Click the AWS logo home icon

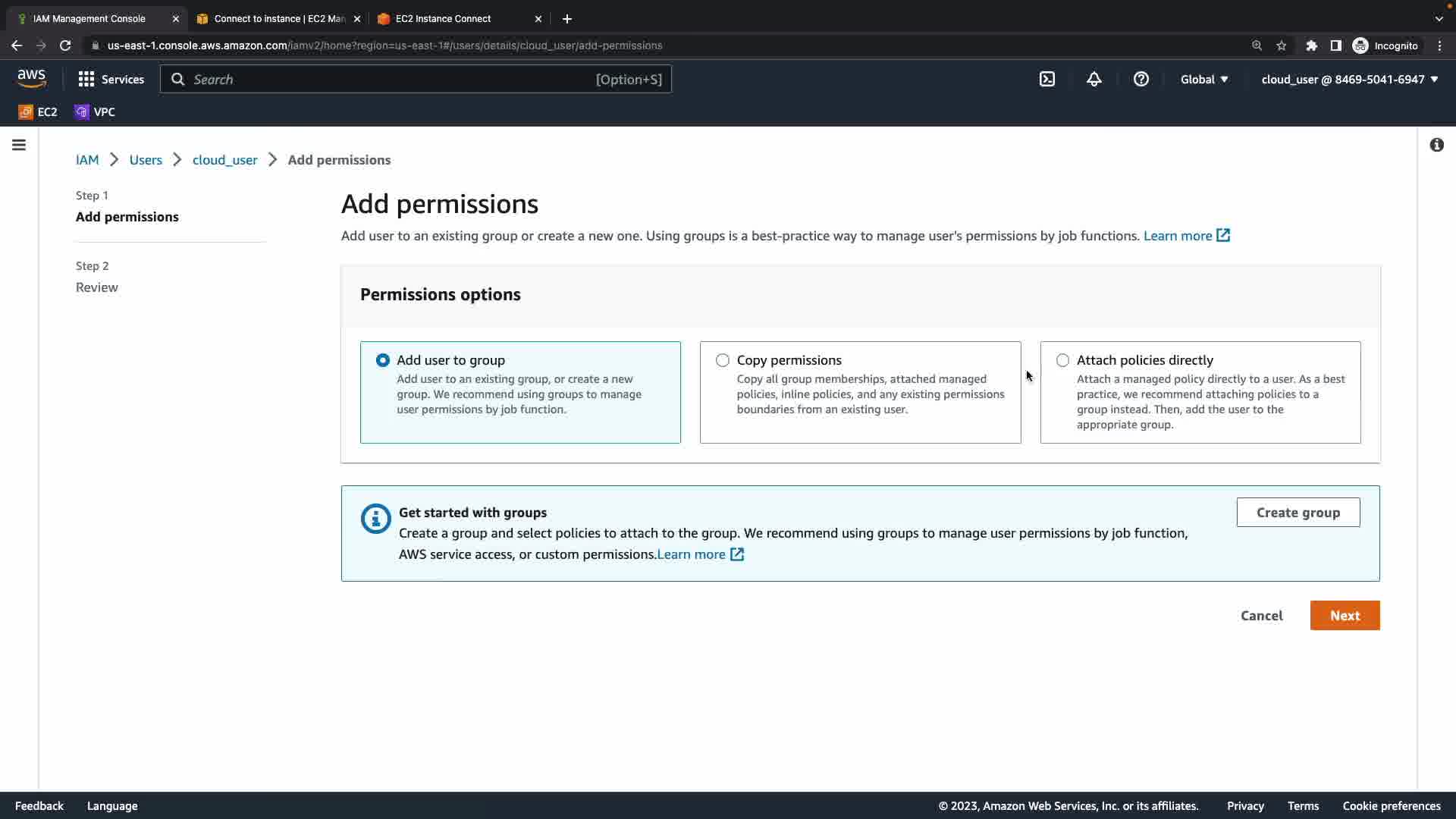click(x=32, y=78)
